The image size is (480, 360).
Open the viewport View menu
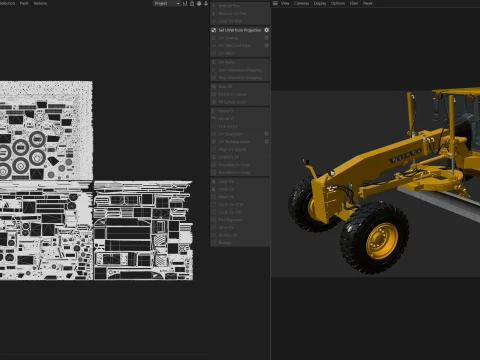pyautogui.click(x=285, y=3)
